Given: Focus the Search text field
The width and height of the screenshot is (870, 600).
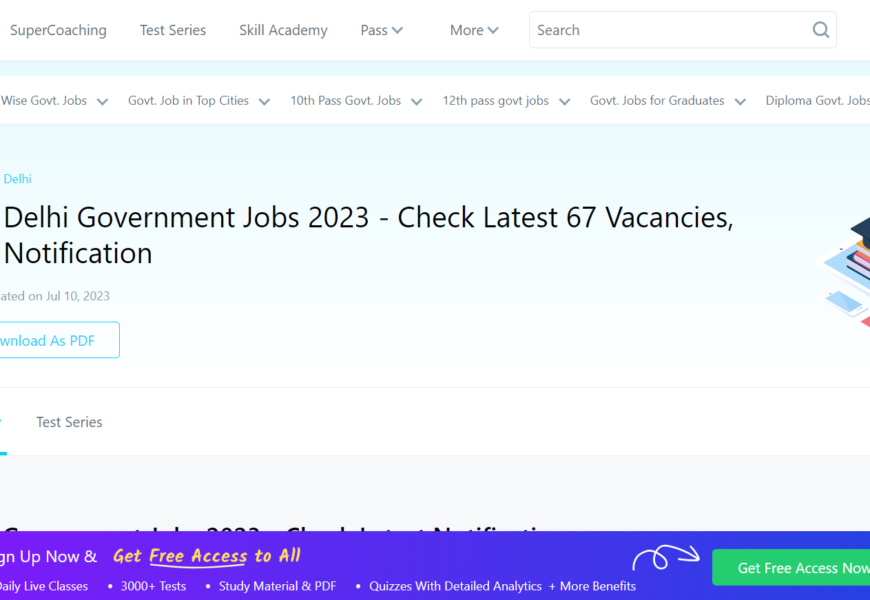Looking at the screenshot, I should point(670,30).
